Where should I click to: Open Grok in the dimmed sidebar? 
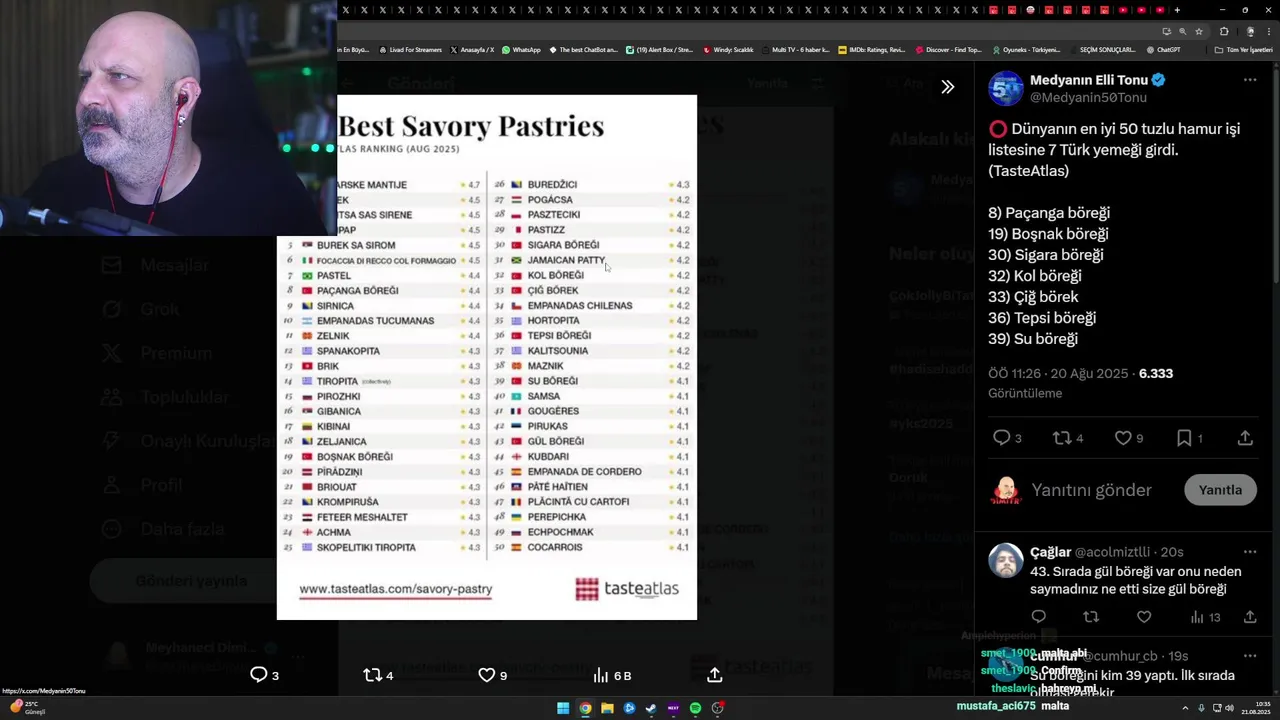(141, 309)
